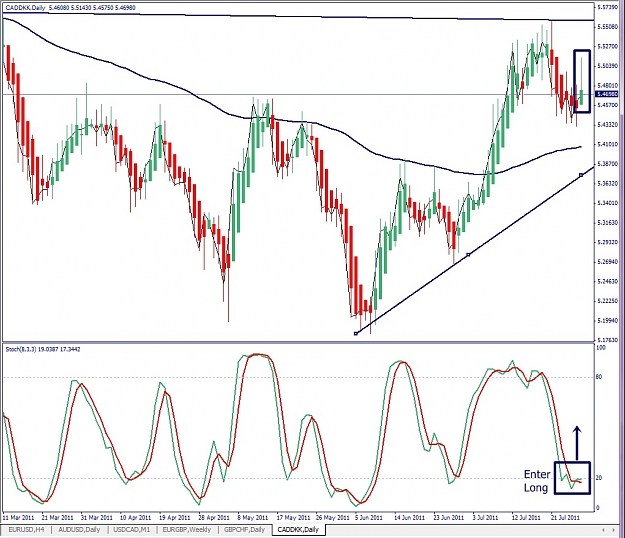Click the 5 Jun 2011 date label

[369, 518]
